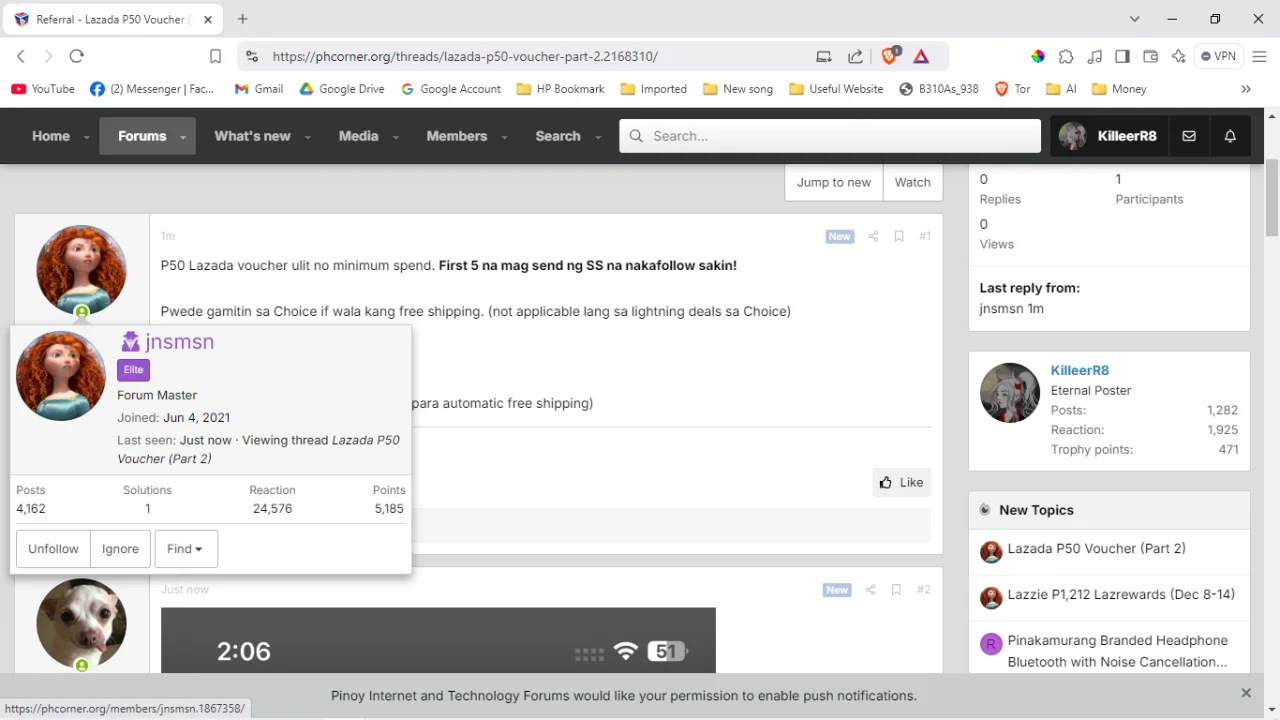Open the KilleerR8 profile link in sidebar
The width and height of the screenshot is (1280, 720).
[1080, 370]
